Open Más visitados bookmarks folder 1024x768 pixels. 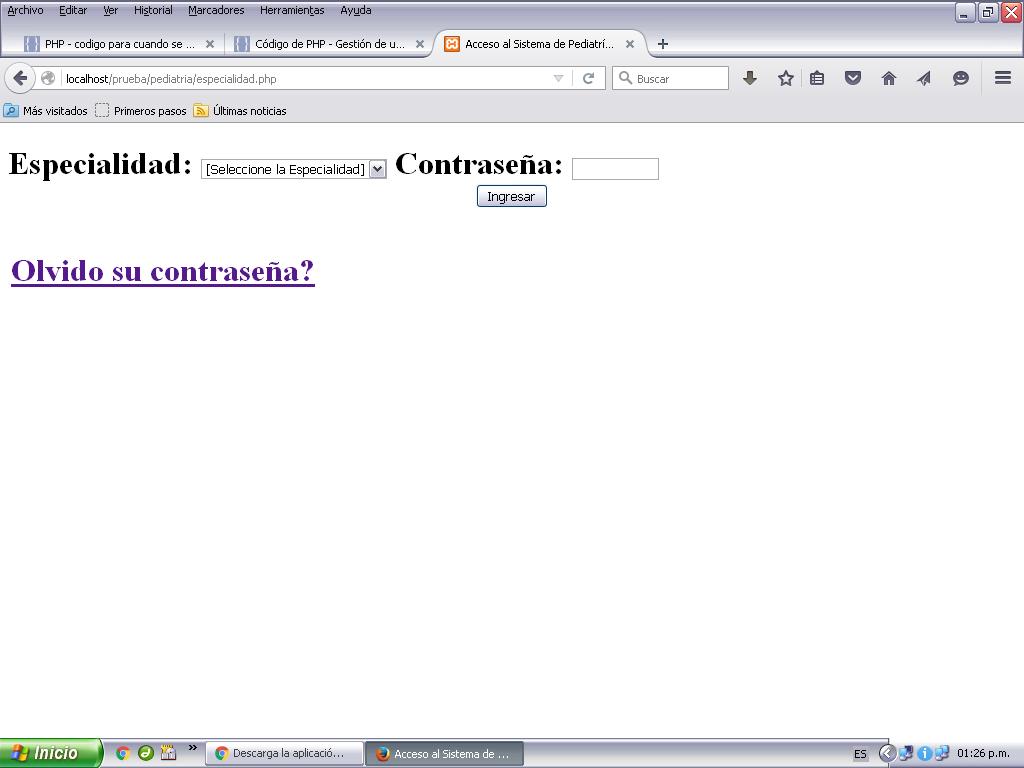point(45,110)
